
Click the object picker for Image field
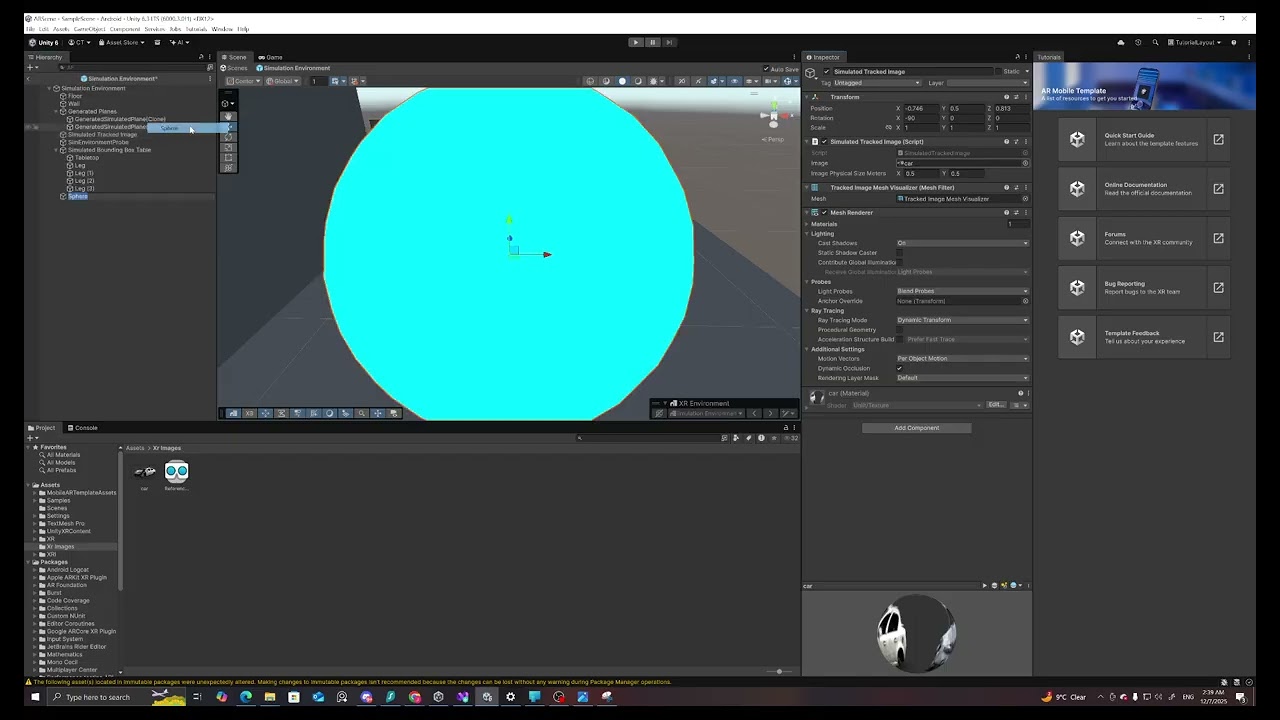coord(1025,163)
